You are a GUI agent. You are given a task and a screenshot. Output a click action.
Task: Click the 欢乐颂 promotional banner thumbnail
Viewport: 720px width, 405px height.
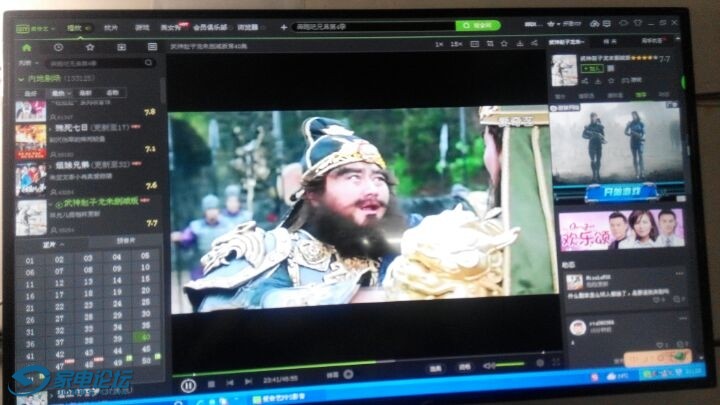coord(620,228)
